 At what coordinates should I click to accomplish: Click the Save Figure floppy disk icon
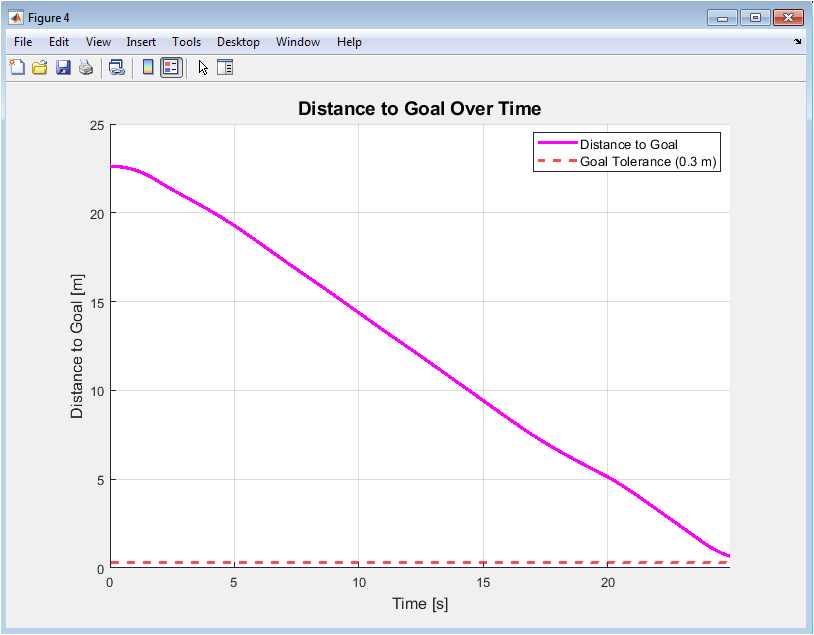[x=63, y=68]
